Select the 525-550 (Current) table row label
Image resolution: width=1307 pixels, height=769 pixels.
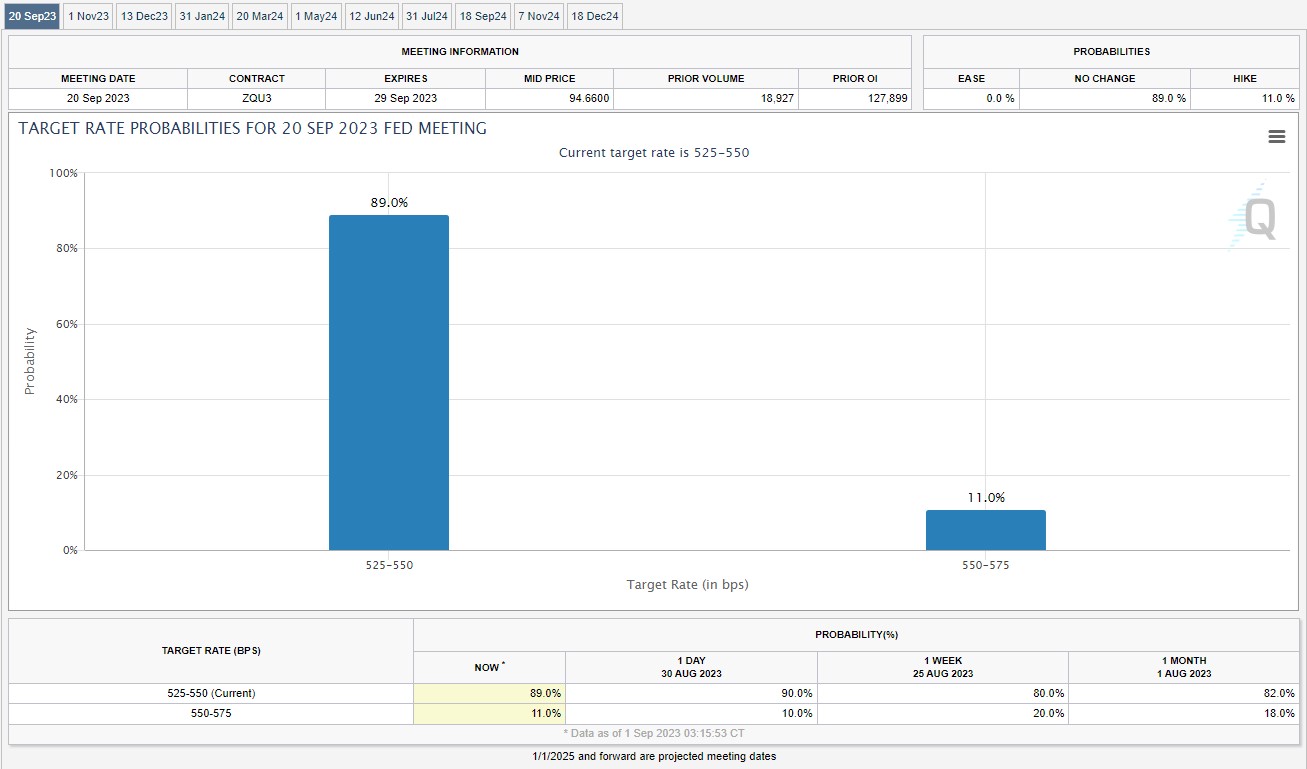(211, 693)
